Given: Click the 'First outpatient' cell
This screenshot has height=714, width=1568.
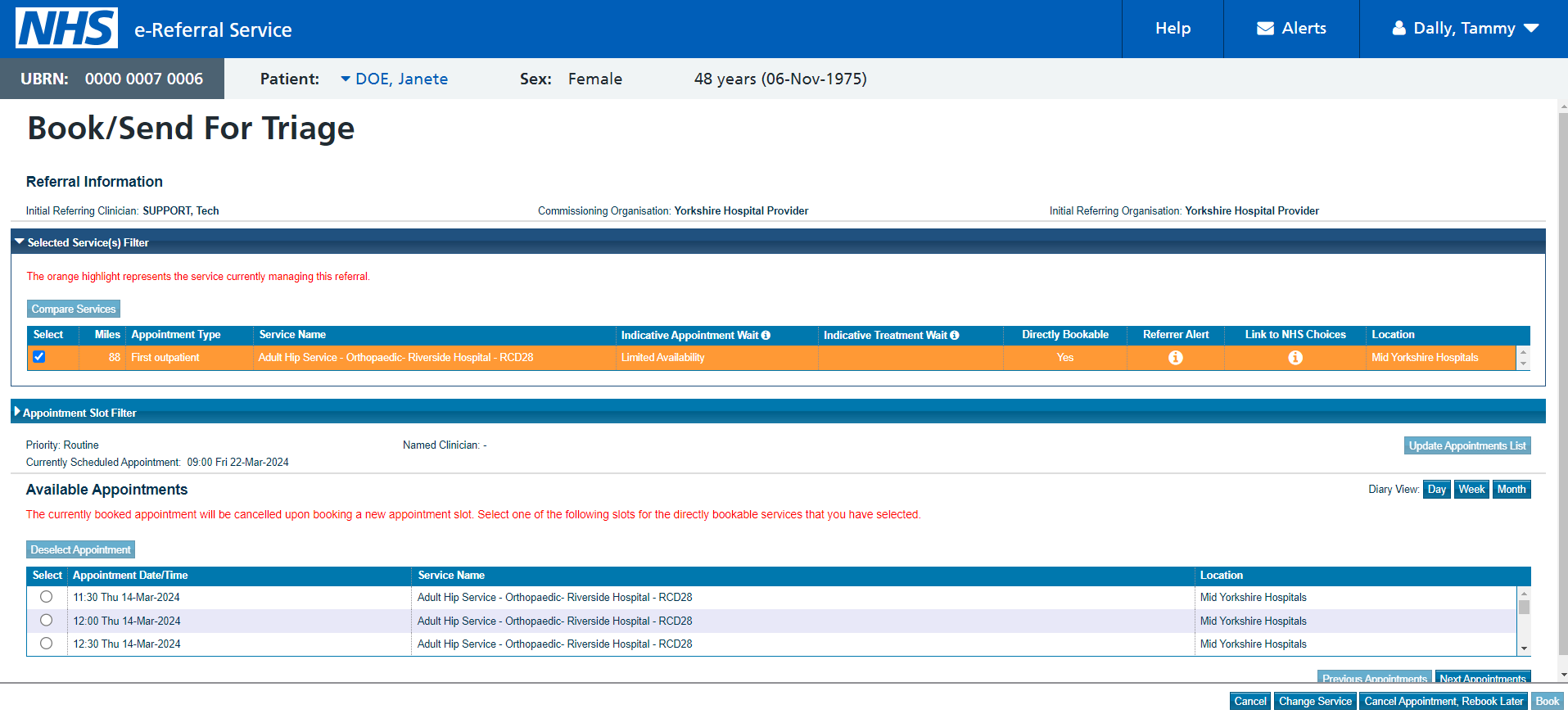Looking at the screenshot, I should click(165, 358).
